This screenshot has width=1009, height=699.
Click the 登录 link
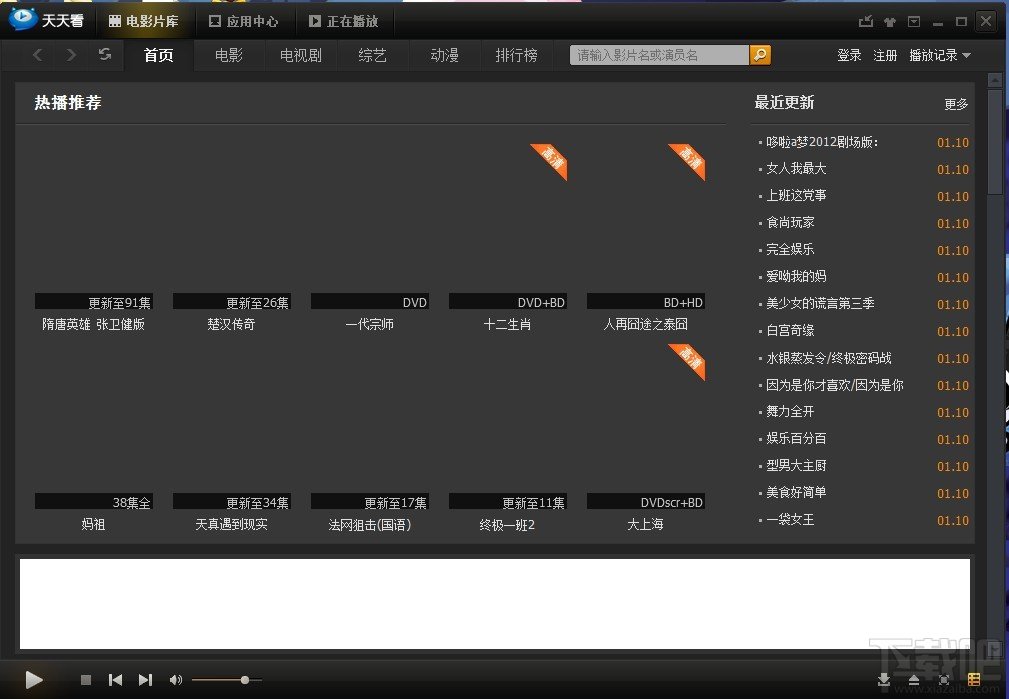(x=849, y=55)
